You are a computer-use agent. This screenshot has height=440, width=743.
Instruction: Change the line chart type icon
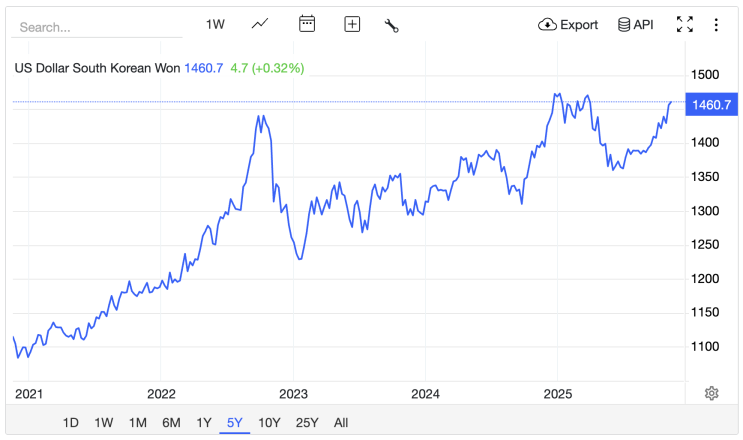[260, 24]
